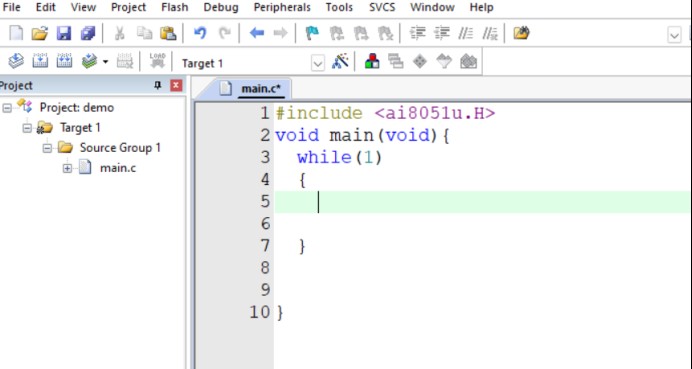Navigate backwards with blue left arrow
Image resolution: width=692 pixels, height=369 pixels.
256,33
